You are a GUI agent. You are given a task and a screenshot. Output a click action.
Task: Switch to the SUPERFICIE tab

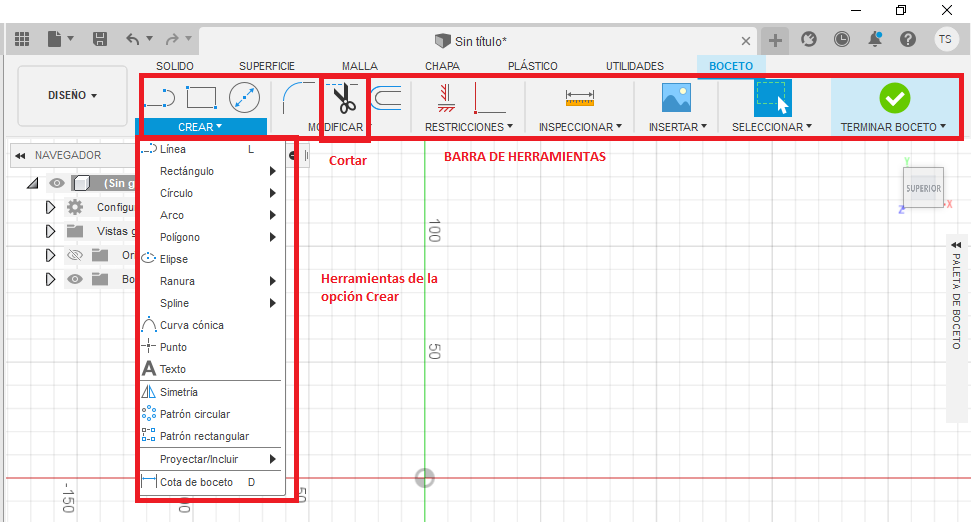click(x=267, y=66)
